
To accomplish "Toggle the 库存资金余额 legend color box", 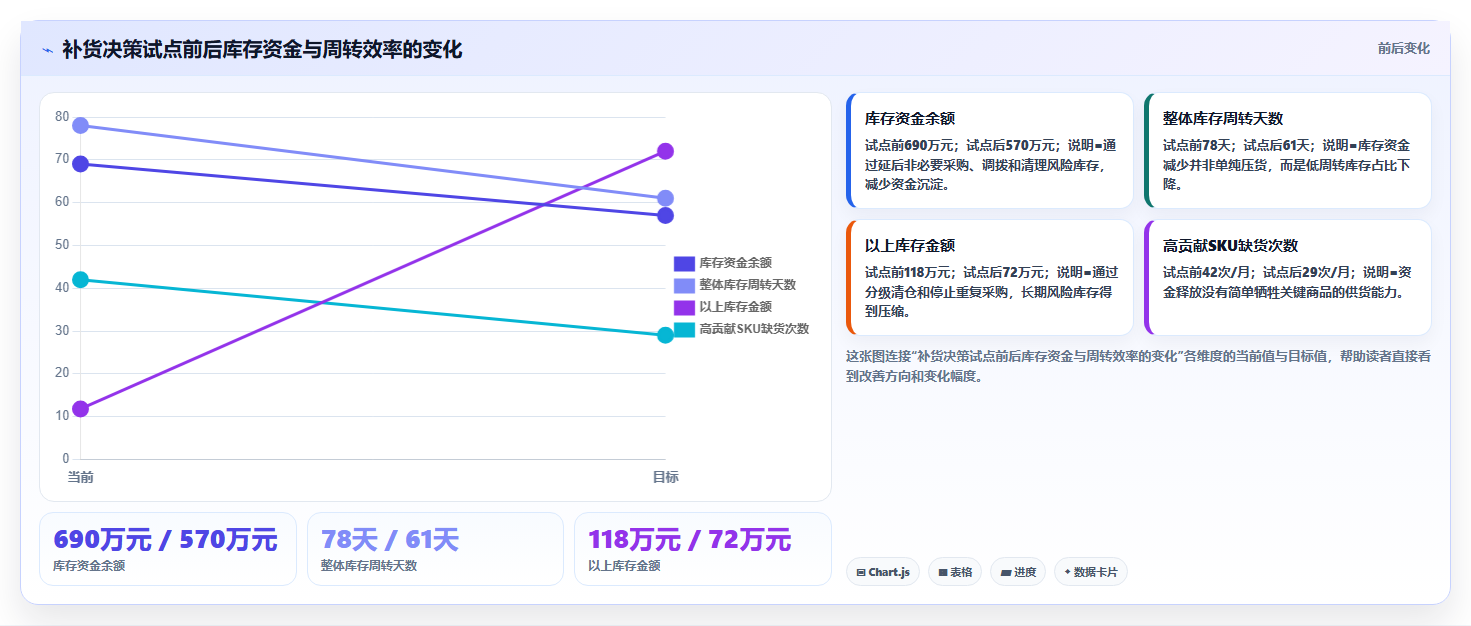I will (684, 263).
